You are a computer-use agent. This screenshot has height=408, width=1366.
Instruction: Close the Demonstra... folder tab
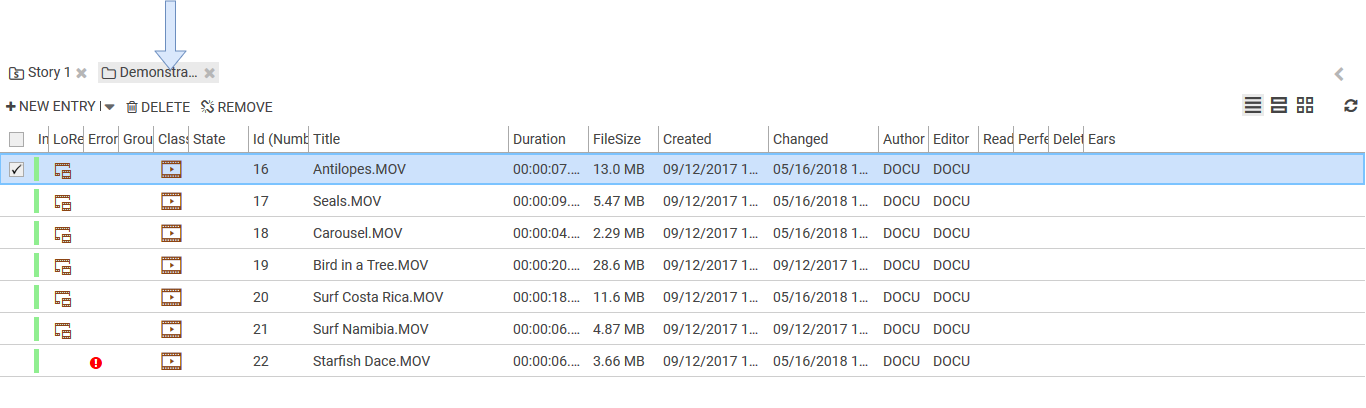(x=209, y=73)
